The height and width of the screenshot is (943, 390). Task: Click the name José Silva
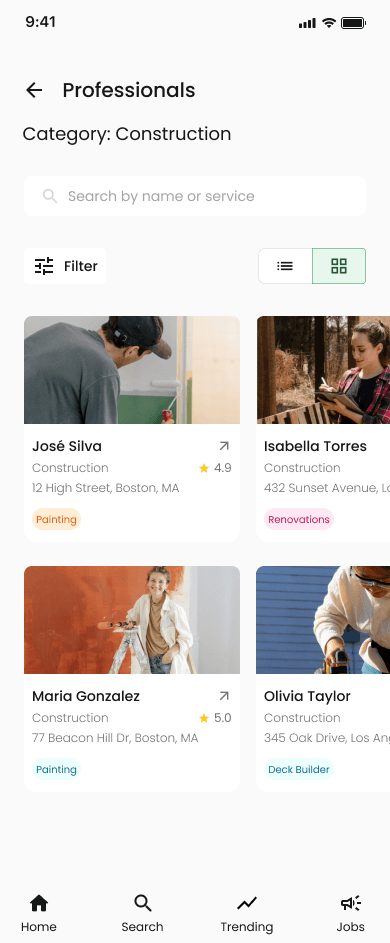67,446
